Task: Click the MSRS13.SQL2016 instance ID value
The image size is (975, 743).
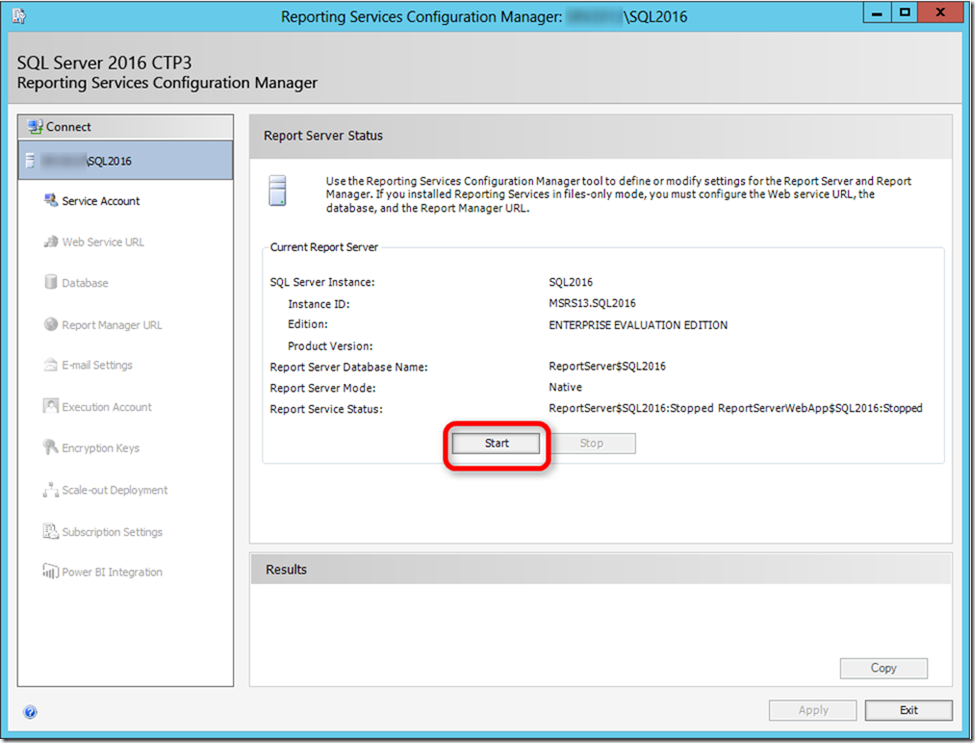Action: coord(592,303)
